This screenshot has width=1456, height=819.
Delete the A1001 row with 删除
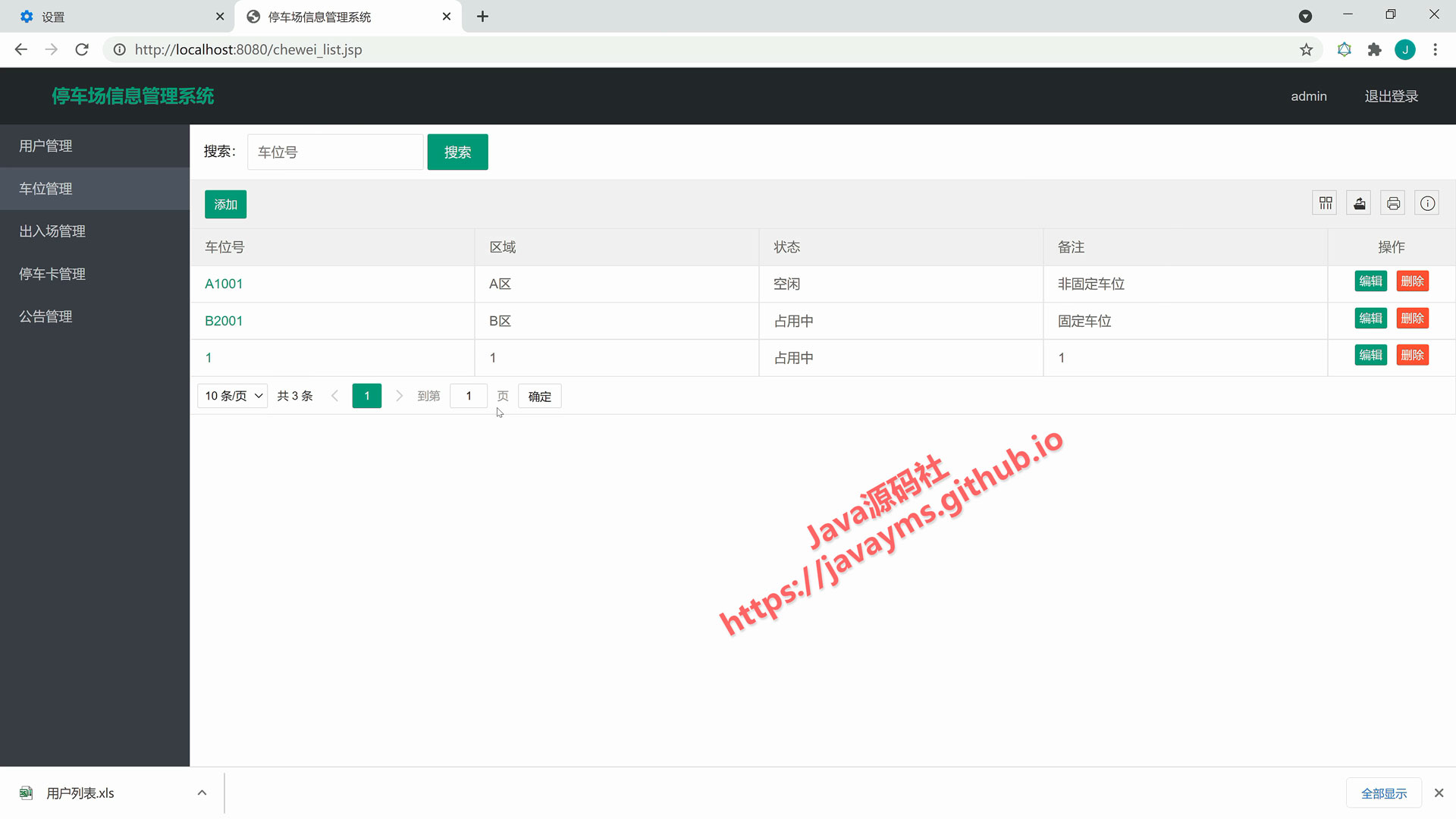coord(1412,281)
